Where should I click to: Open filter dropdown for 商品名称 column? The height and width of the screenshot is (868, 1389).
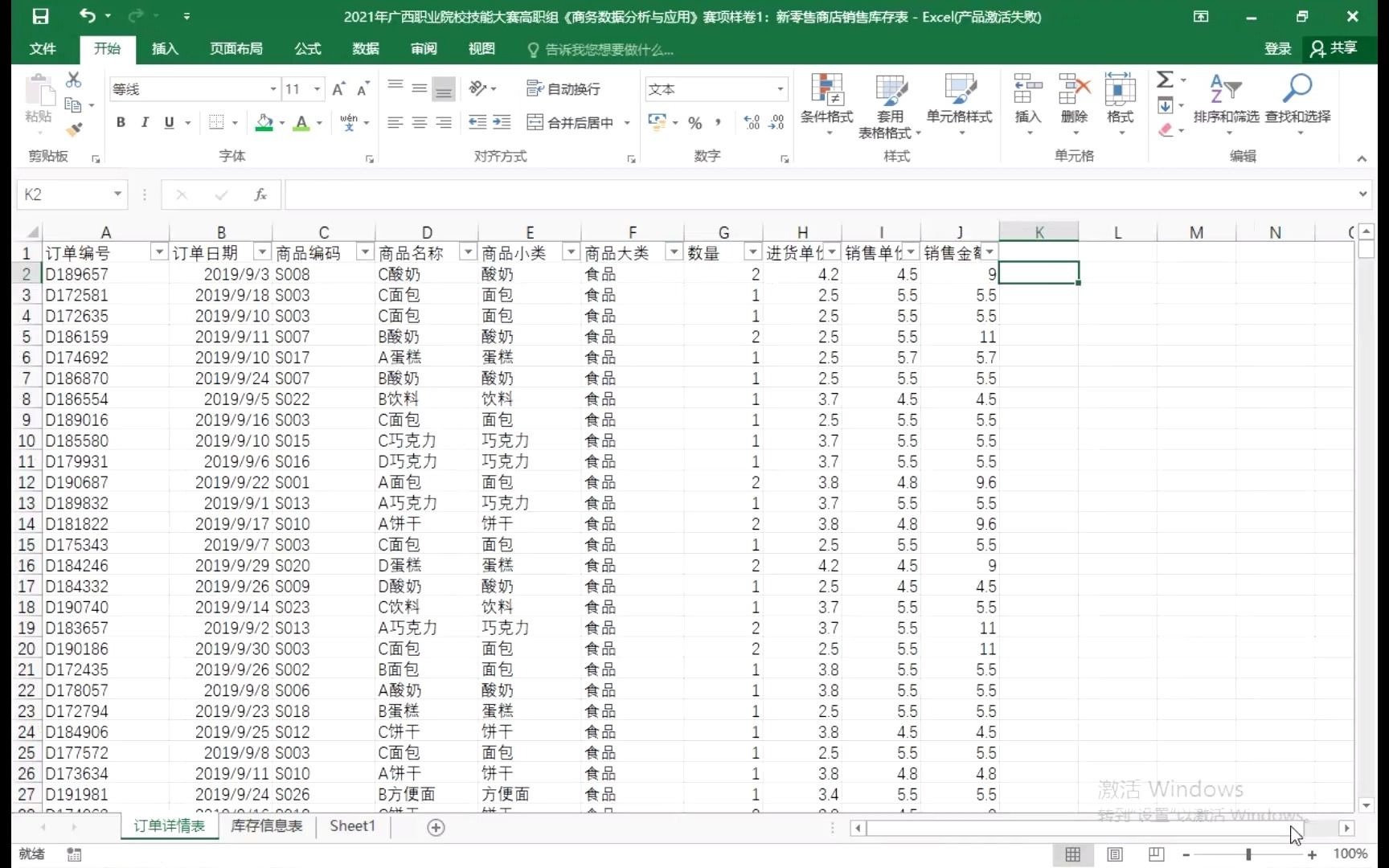[468, 252]
